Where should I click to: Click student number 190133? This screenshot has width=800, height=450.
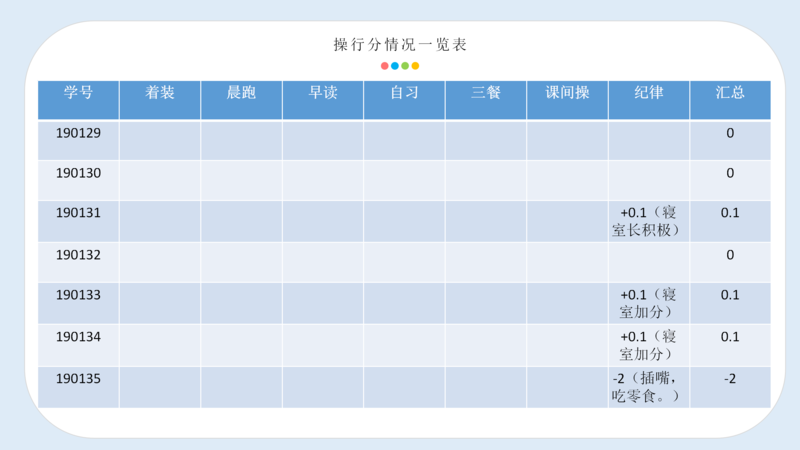(79, 295)
